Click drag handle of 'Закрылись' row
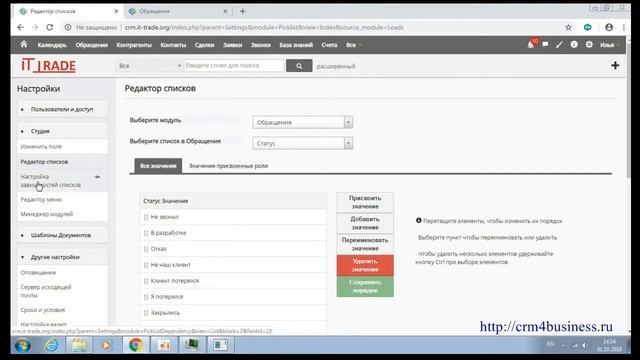 pyautogui.click(x=146, y=313)
